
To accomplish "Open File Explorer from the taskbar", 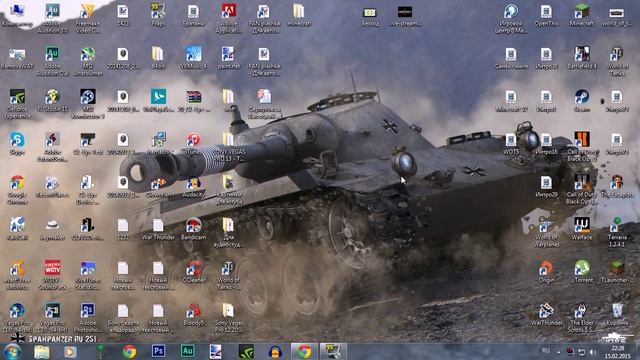I will pos(42,351).
